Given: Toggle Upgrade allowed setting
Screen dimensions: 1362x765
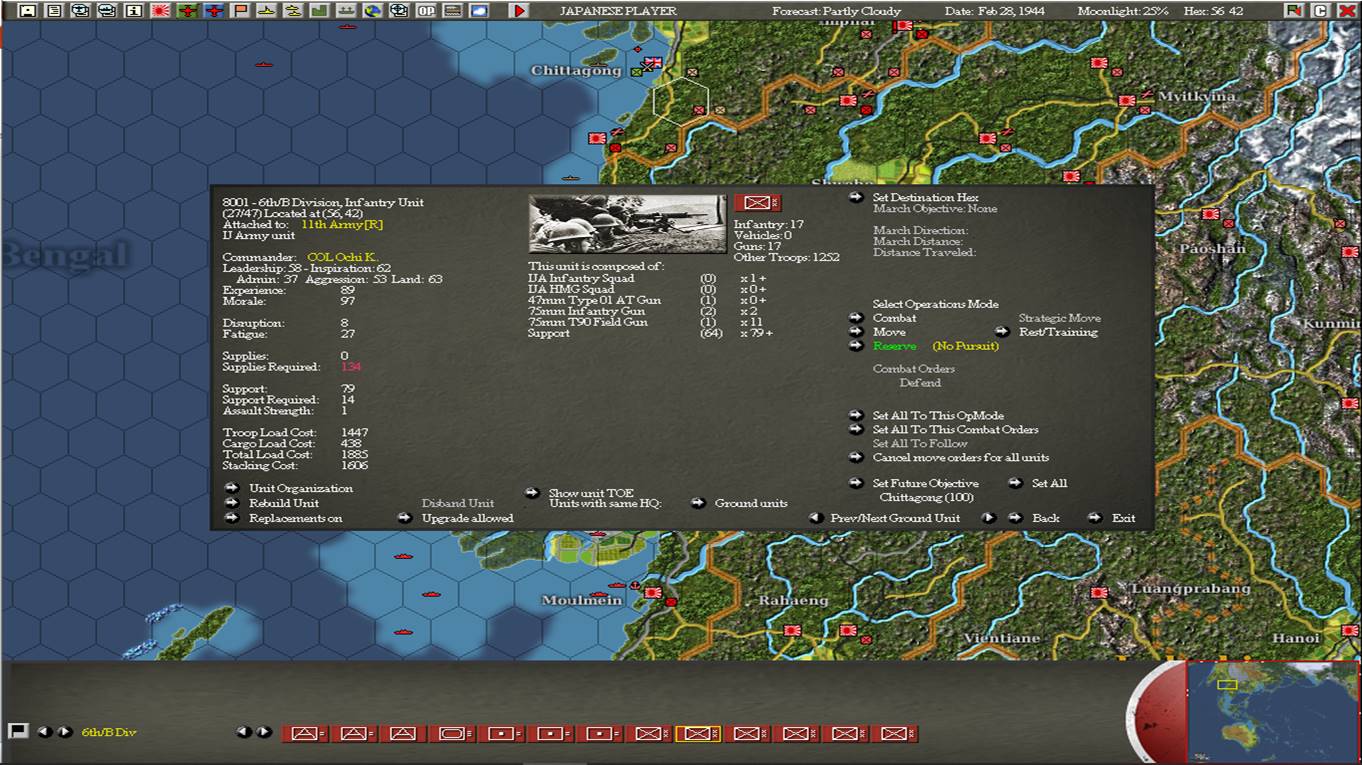Looking at the screenshot, I should 467,518.
